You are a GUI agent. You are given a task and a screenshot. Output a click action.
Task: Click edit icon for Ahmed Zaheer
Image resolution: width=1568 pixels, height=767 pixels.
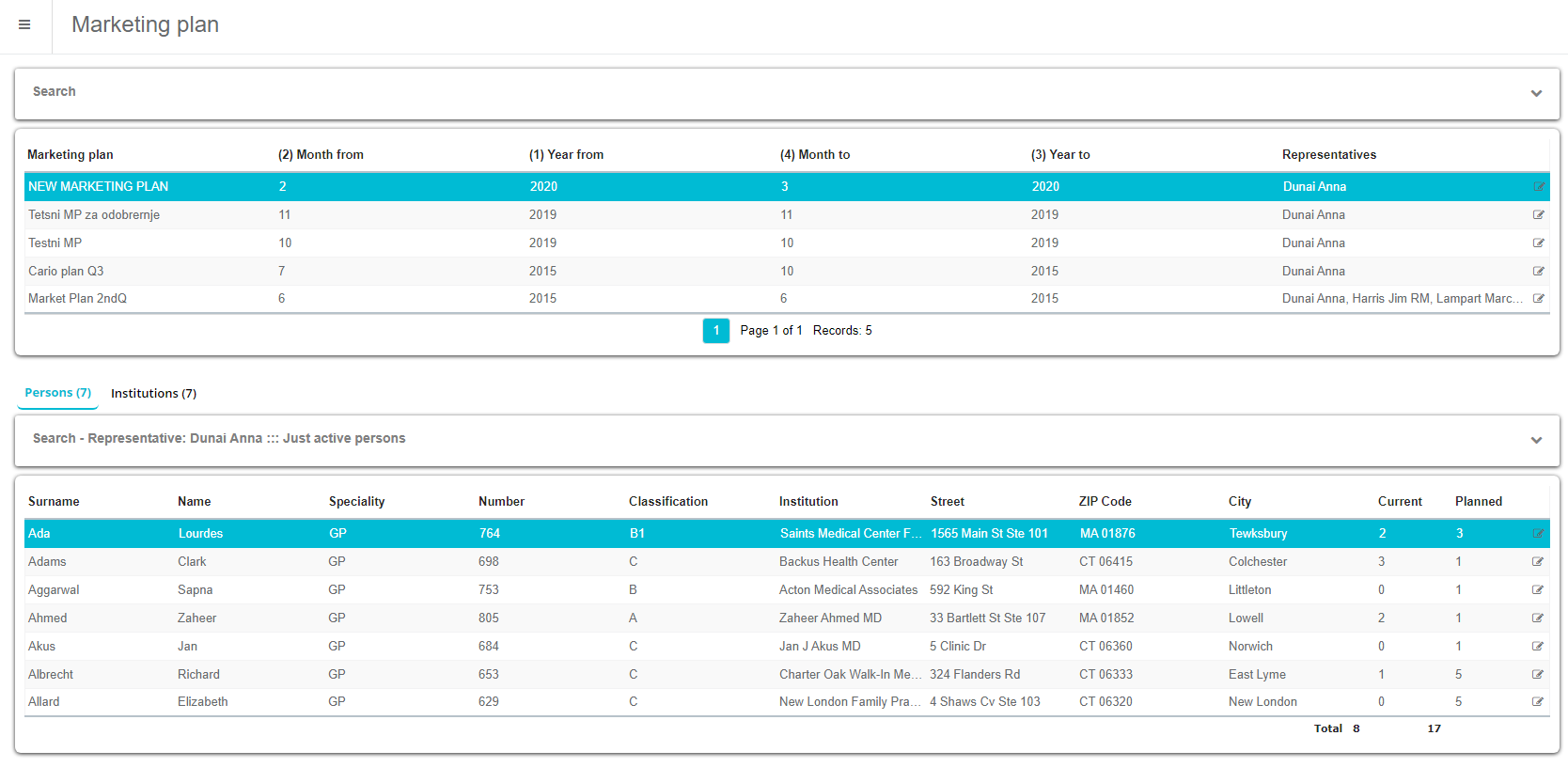(x=1537, y=618)
